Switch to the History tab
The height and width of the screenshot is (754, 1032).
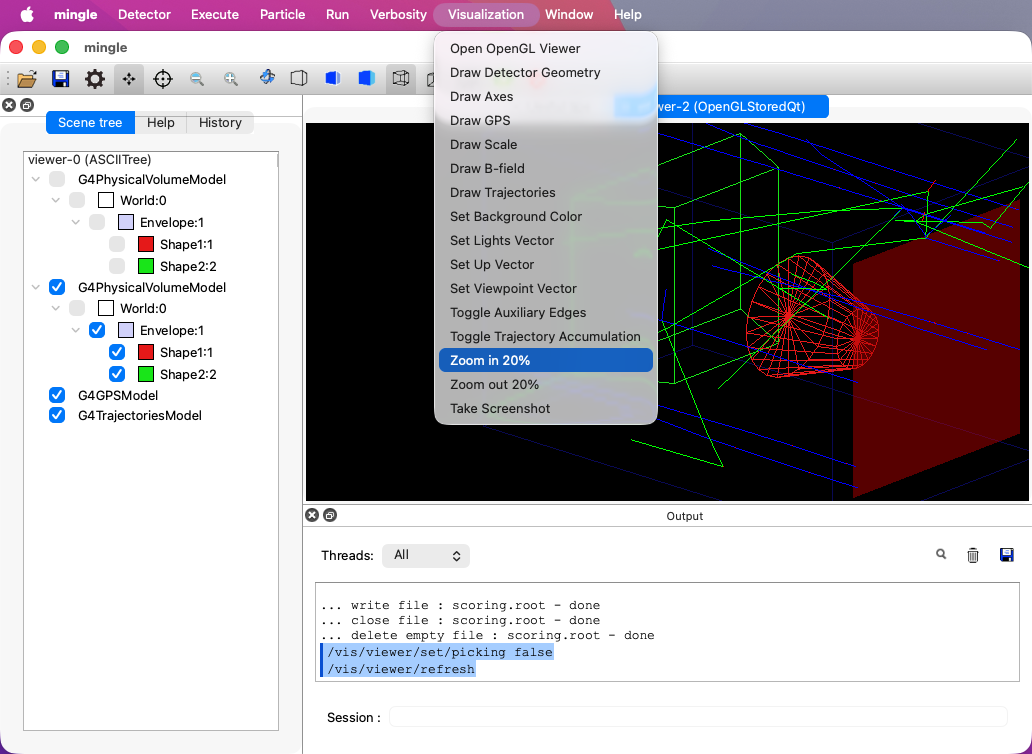point(220,122)
